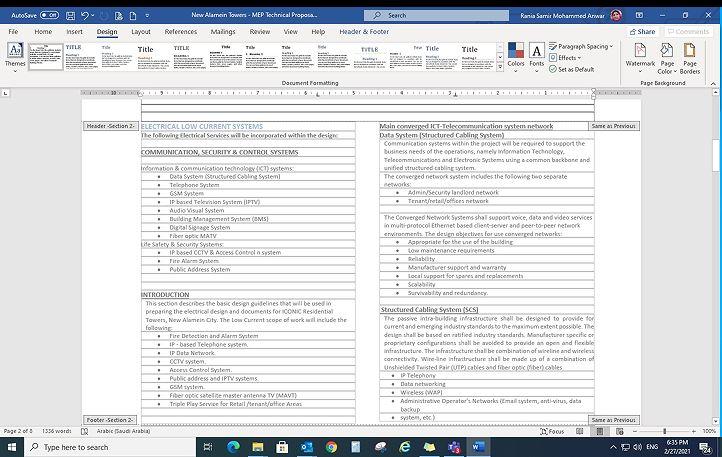This screenshot has height=457, width=722.
Task: Show hidden system tray icons
Action: point(613,447)
